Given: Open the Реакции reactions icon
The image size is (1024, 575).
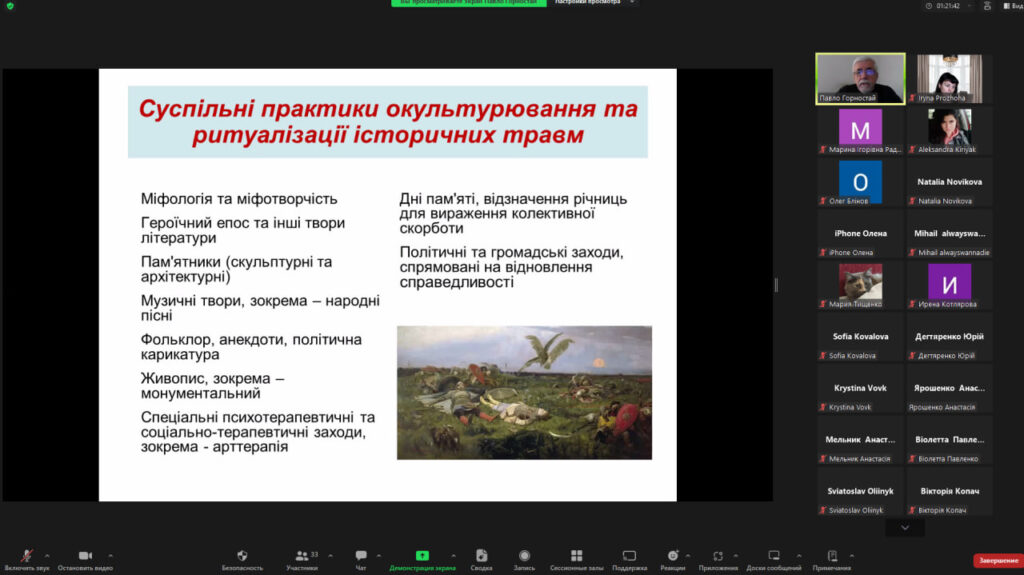Looking at the screenshot, I should click(x=672, y=556).
